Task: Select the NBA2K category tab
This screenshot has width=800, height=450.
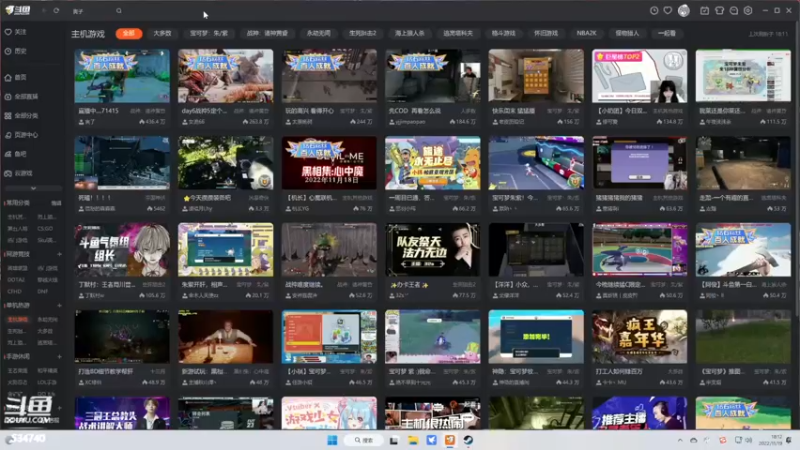Action: [x=586, y=33]
